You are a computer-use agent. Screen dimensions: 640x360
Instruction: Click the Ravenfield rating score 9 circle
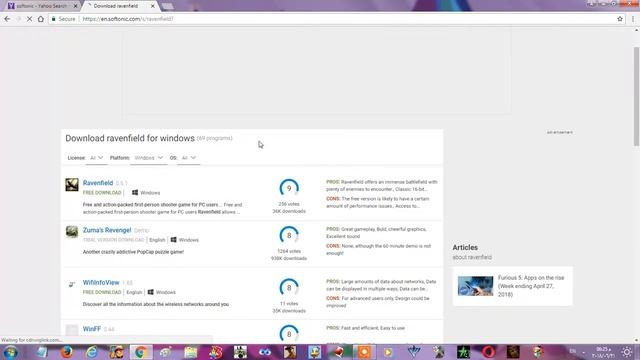pyautogui.click(x=289, y=188)
